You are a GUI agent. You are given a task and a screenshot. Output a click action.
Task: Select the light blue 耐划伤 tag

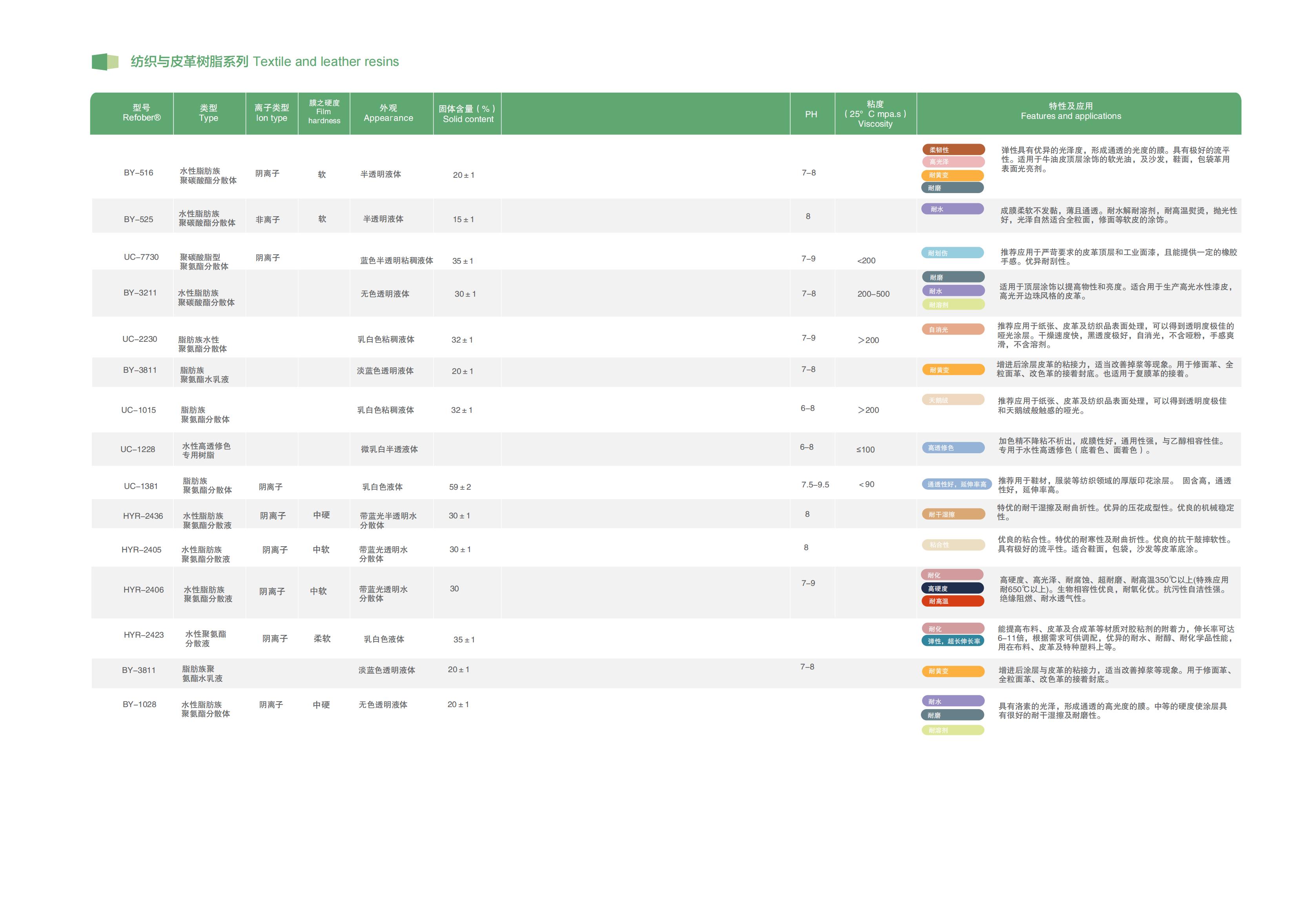point(952,253)
